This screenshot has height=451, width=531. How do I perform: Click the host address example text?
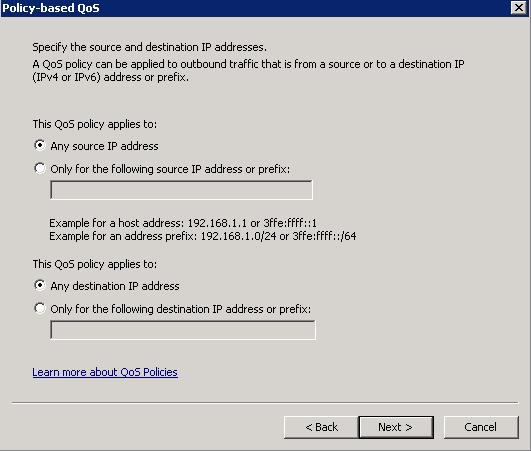[183, 223]
